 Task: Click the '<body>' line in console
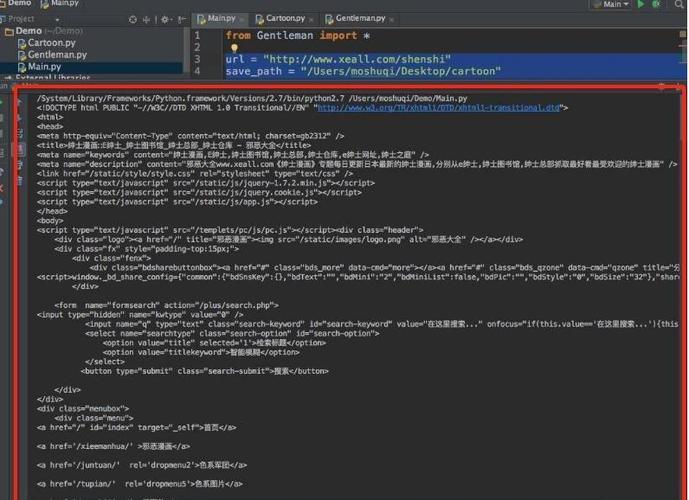[x=50, y=221]
